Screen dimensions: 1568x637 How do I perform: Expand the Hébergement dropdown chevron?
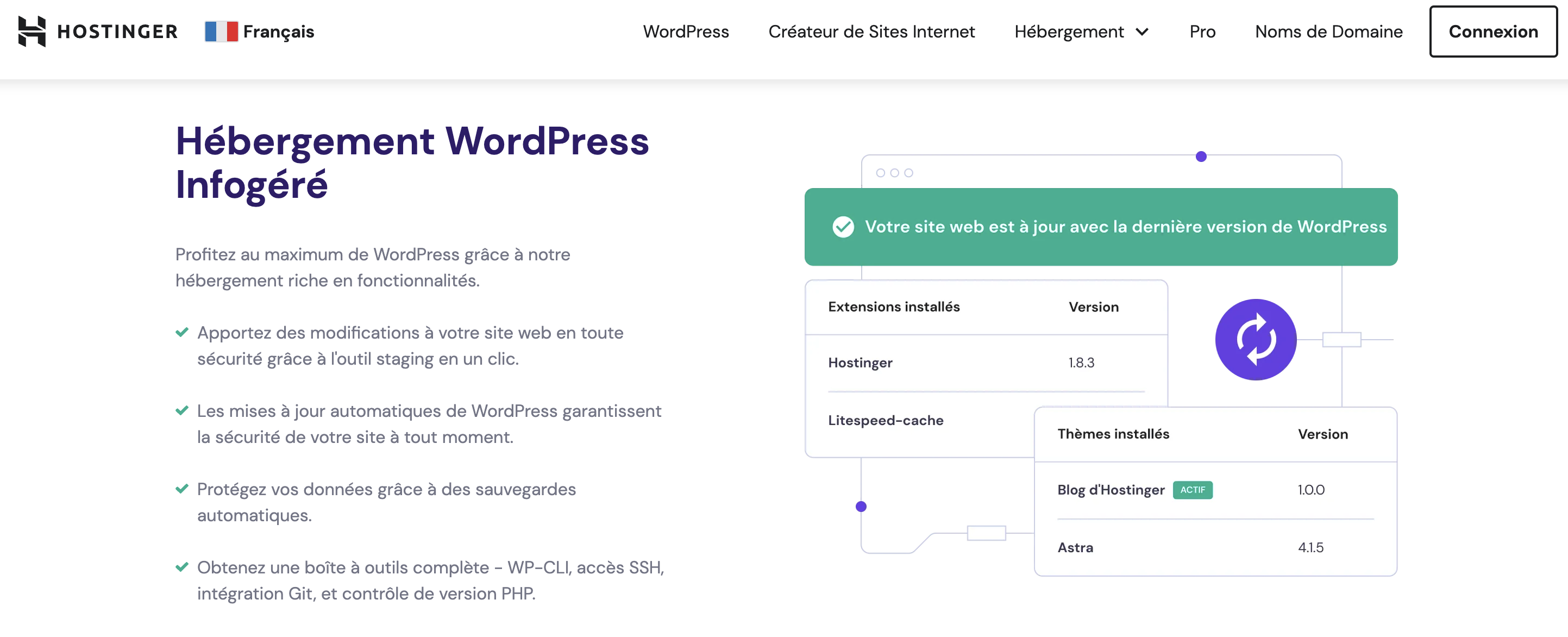coord(1142,32)
